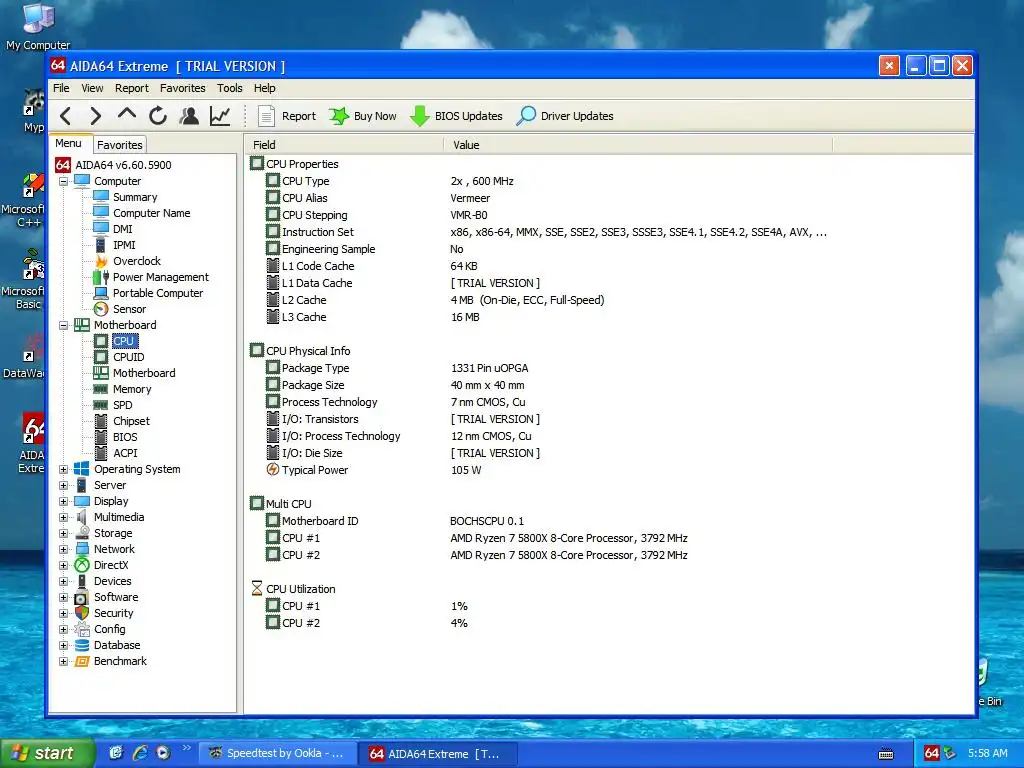Click the Buy Now toolbar button
1024x768 pixels.
[363, 116]
